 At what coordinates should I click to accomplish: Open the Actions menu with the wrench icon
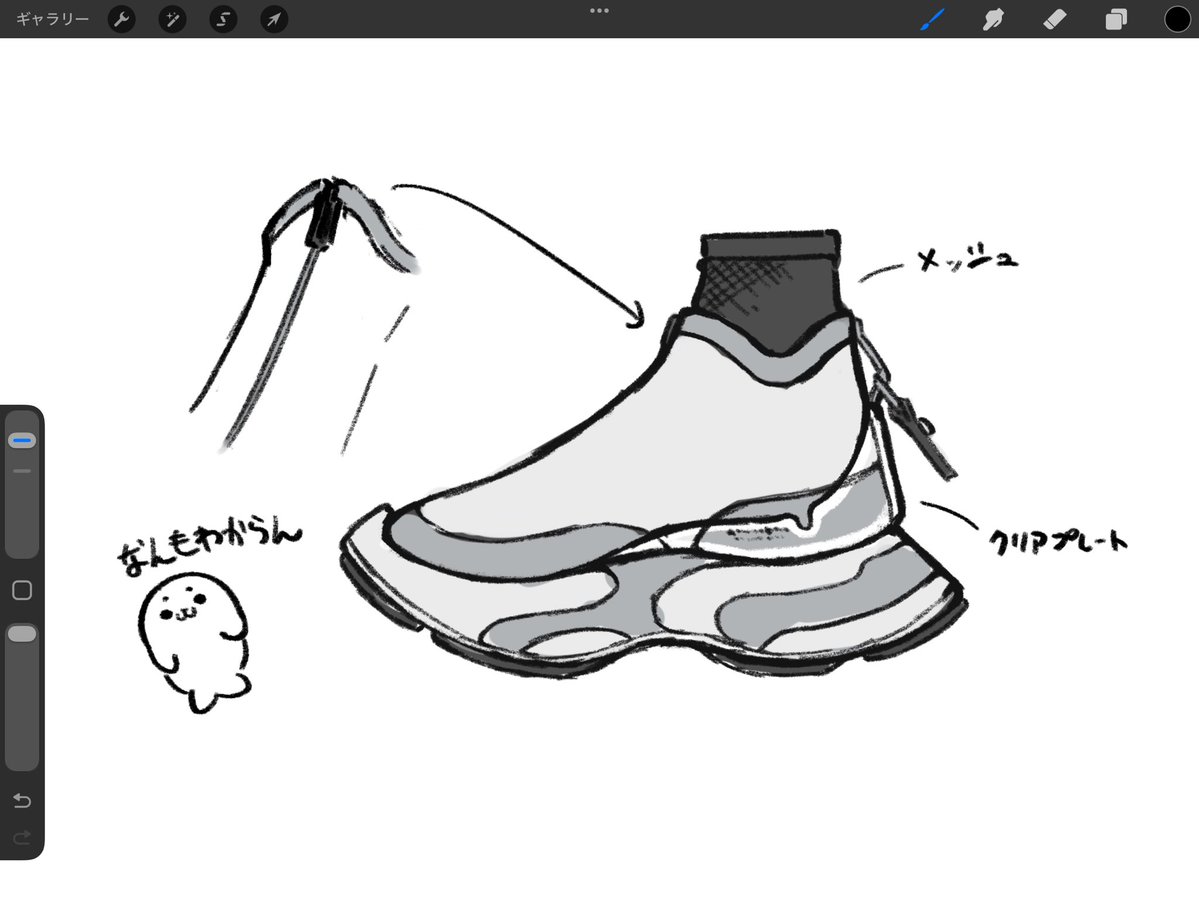121,19
